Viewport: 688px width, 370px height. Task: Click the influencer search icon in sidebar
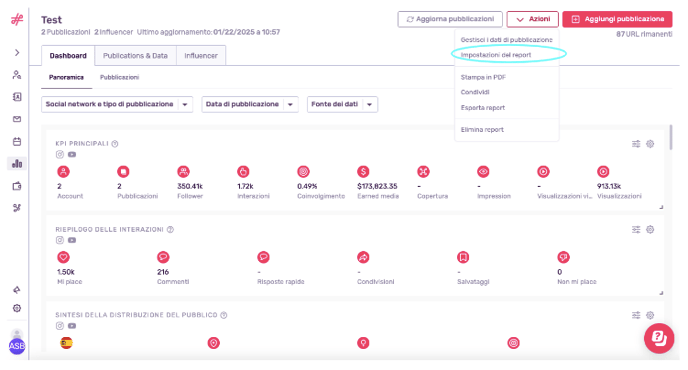pyautogui.click(x=17, y=75)
